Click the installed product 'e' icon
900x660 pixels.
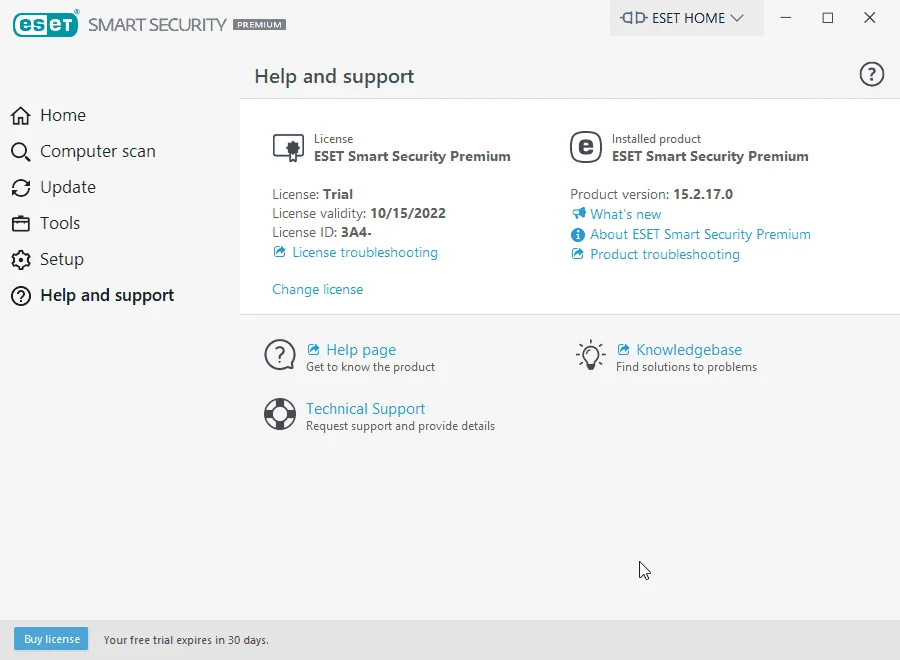pos(585,147)
